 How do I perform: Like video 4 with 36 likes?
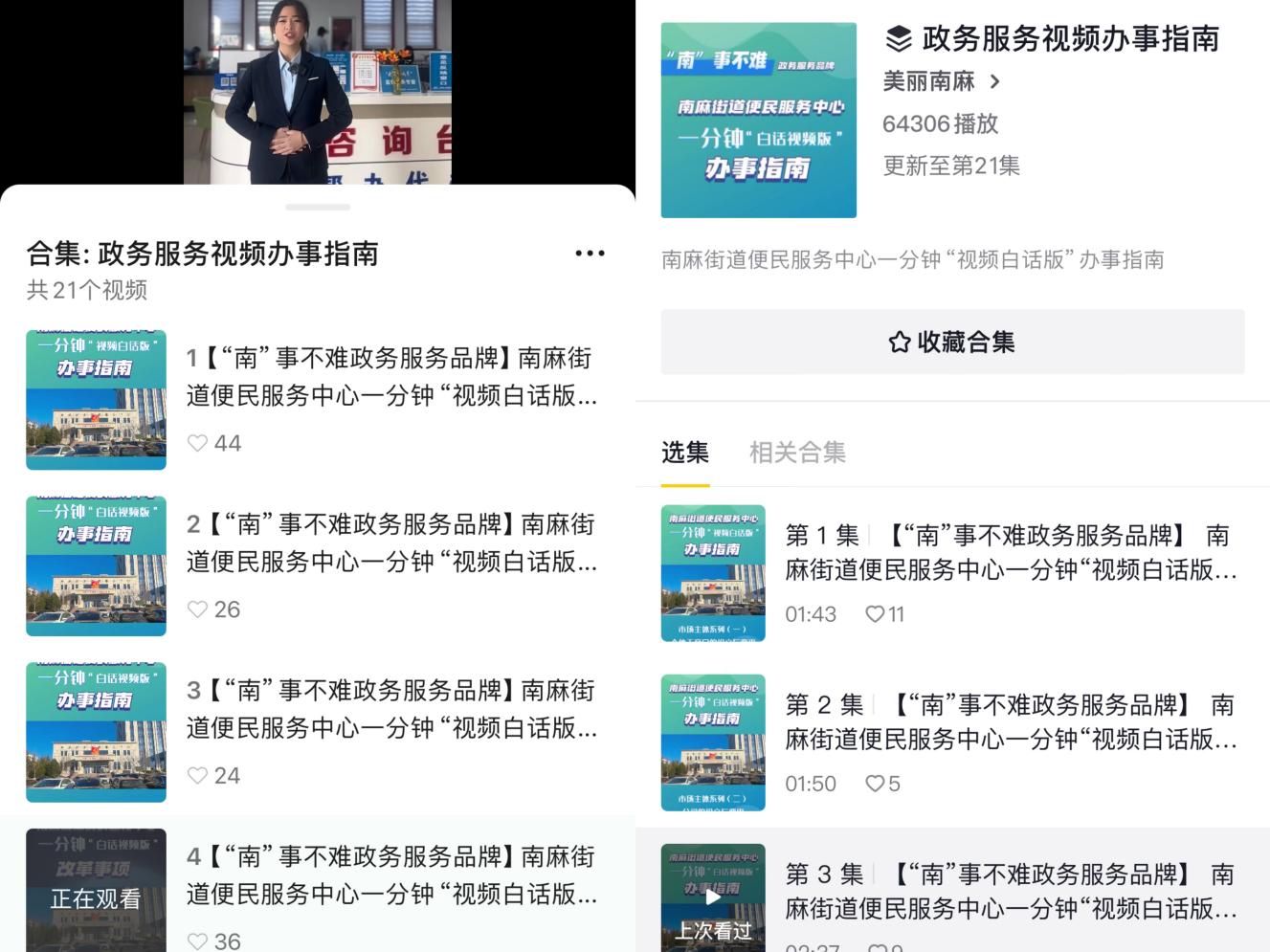(x=198, y=941)
